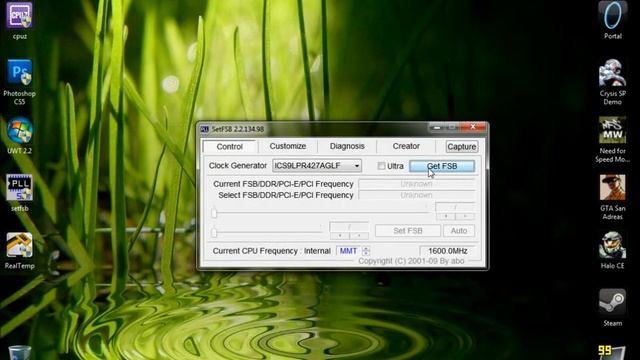Open GTA San Andreas desktop icon
The width and height of the screenshot is (640, 360).
click(x=613, y=197)
